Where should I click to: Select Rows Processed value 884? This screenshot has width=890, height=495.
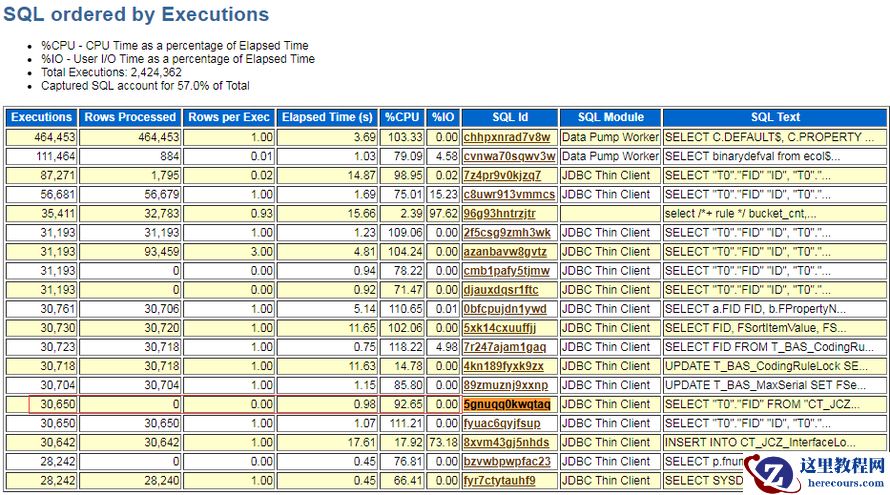click(170, 156)
